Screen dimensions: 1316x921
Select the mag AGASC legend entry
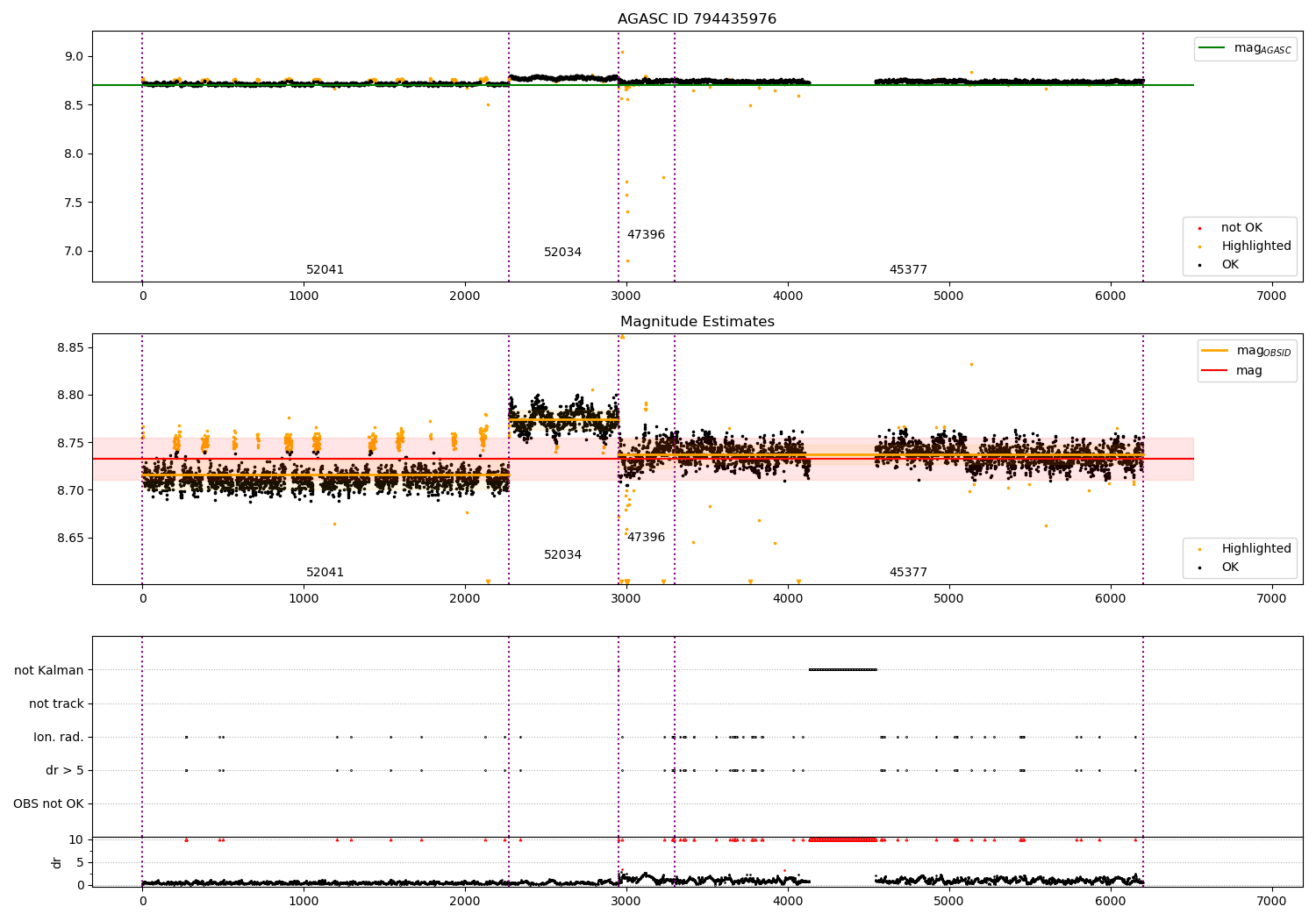[x=1245, y=49]
